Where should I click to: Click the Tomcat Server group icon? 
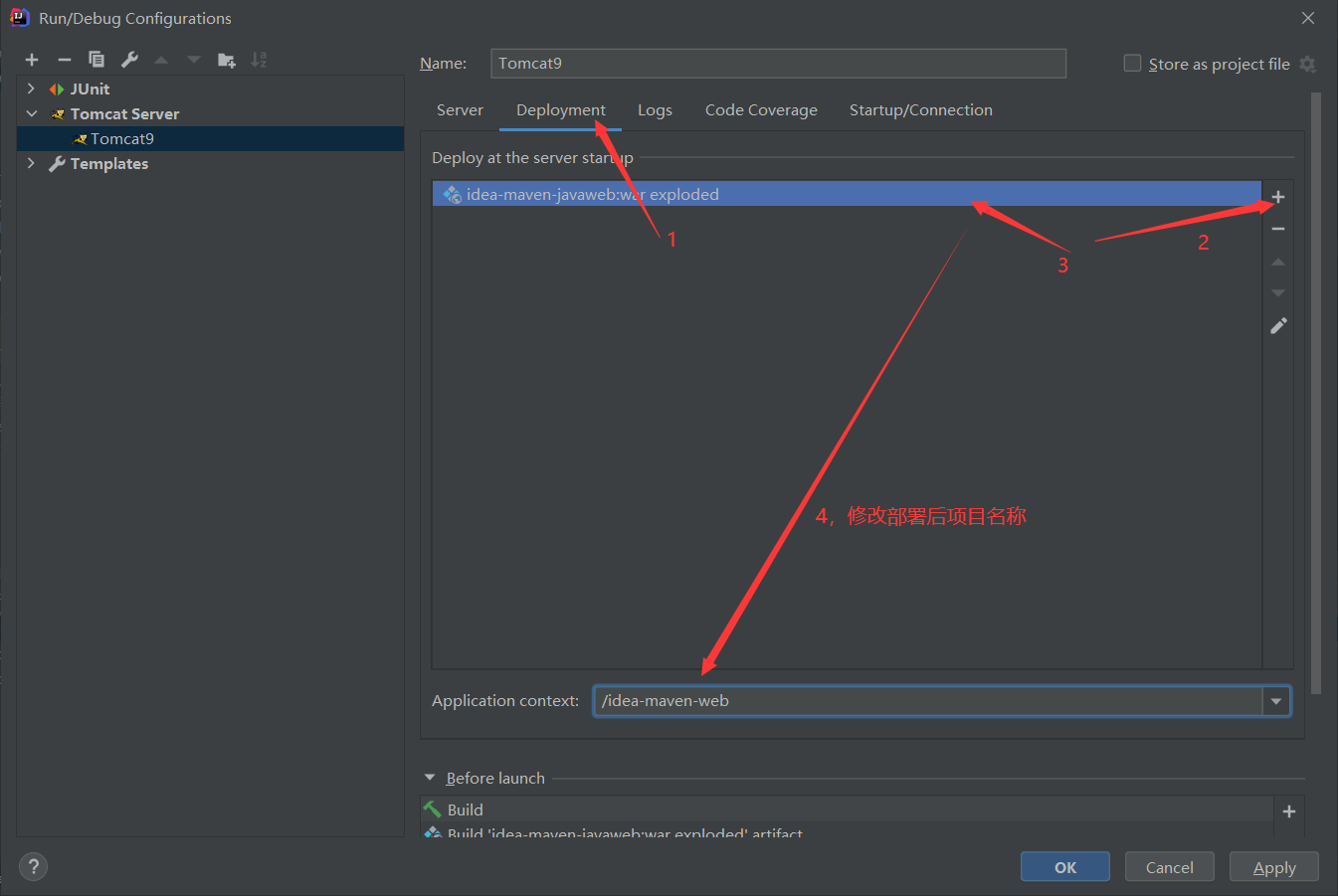click(x=58, y=114)
